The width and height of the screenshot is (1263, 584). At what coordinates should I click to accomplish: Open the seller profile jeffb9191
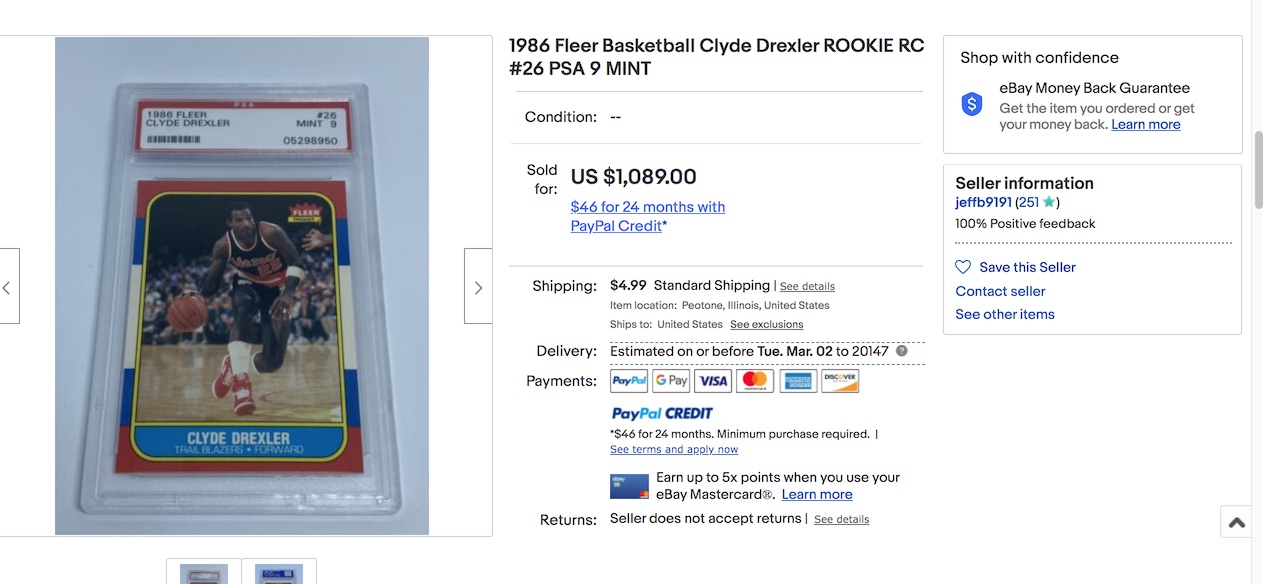click(x=983, y=202)
